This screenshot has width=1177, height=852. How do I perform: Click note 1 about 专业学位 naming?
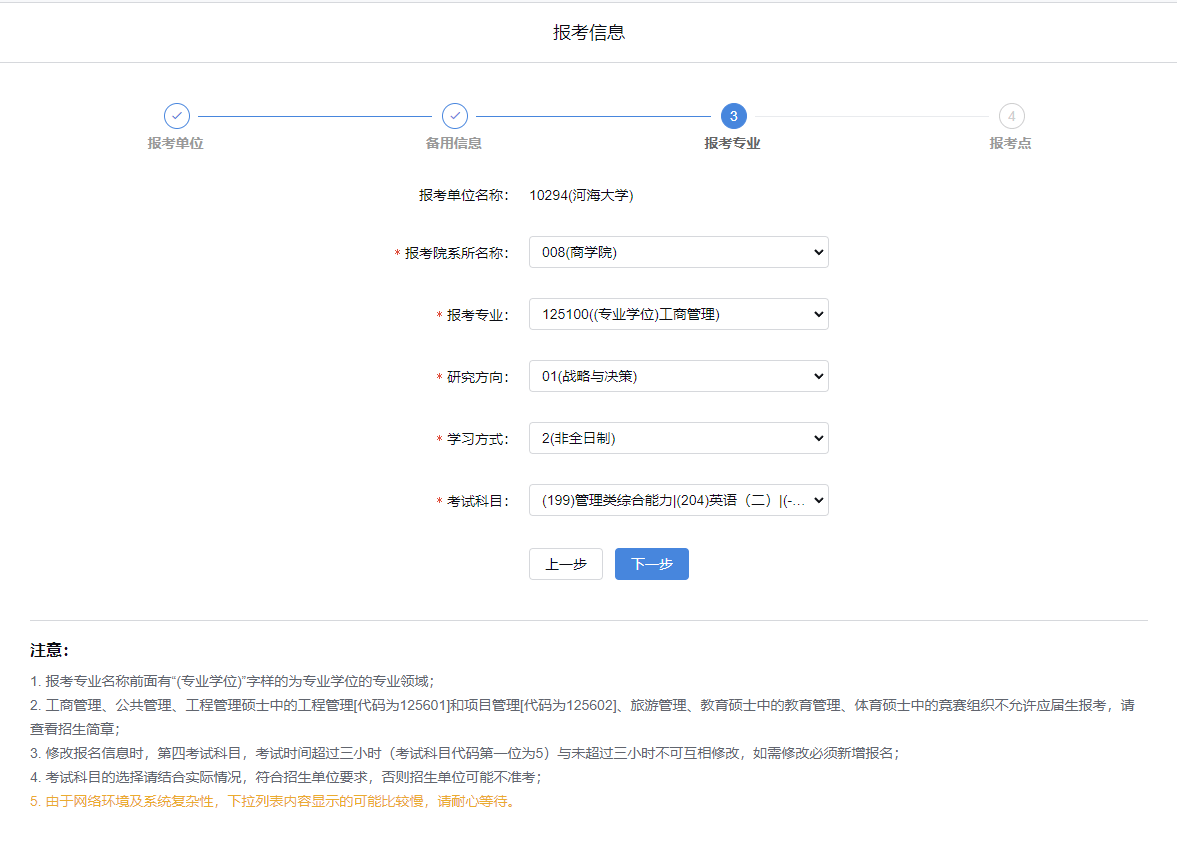click(232, 681)
